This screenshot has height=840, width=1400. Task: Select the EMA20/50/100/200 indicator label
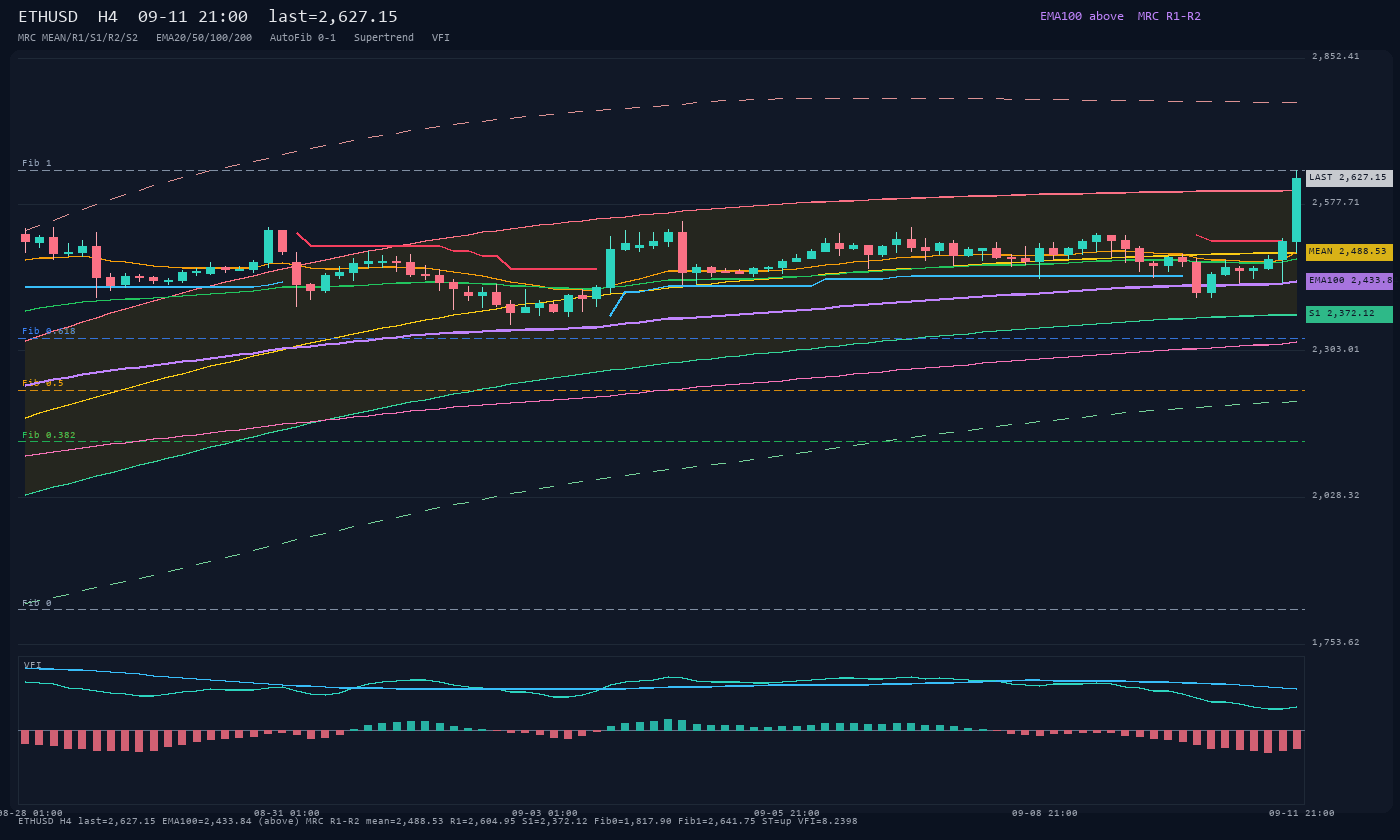(x=204, y=38)
